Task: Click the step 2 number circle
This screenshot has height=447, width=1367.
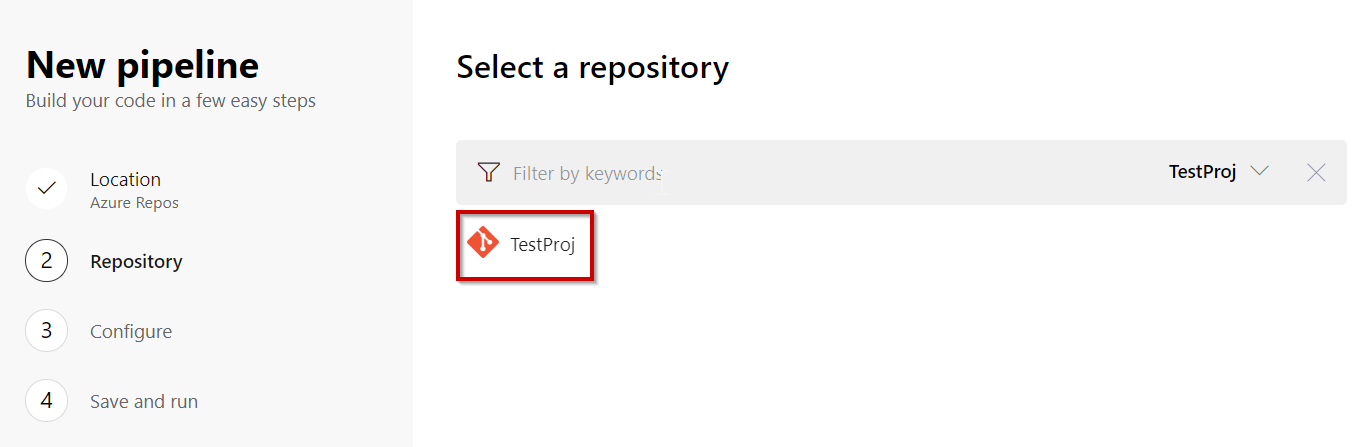Action: point(46,262)
